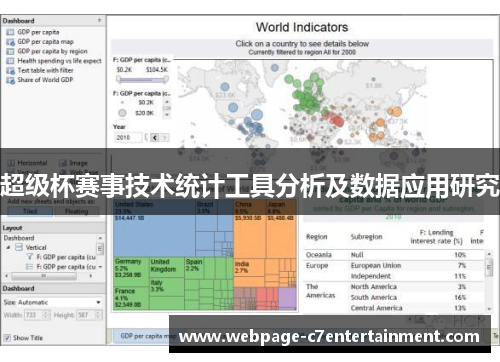Select the Independent subregion
Image resolution: width=500 pixels, height=362 pixels.
point(371,276)
